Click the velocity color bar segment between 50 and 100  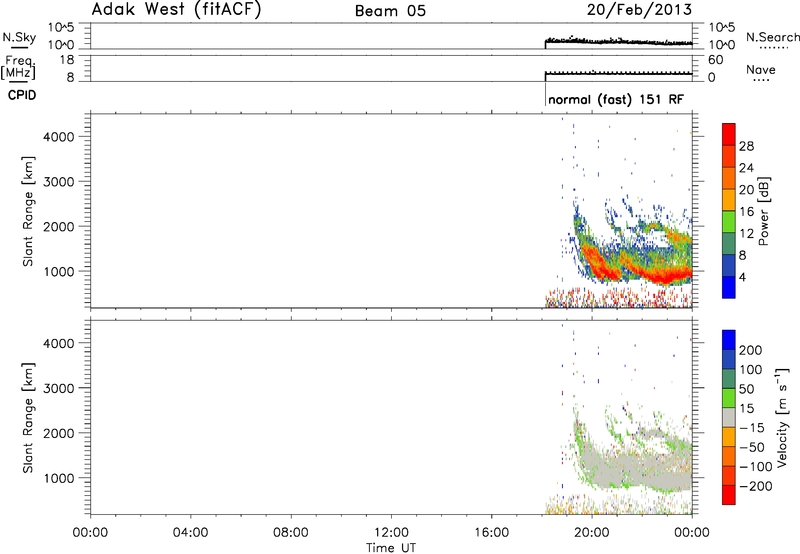pyautogui.click(x=729, y=379)
